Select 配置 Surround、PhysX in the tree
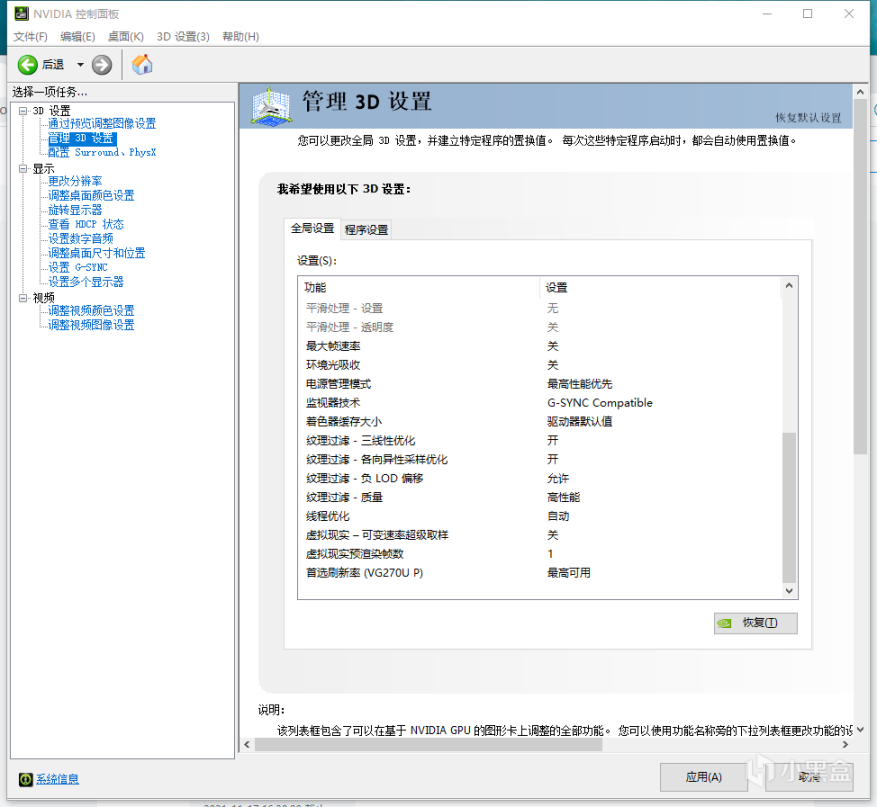The image size is (877, 807). click(x=102, y=153)
